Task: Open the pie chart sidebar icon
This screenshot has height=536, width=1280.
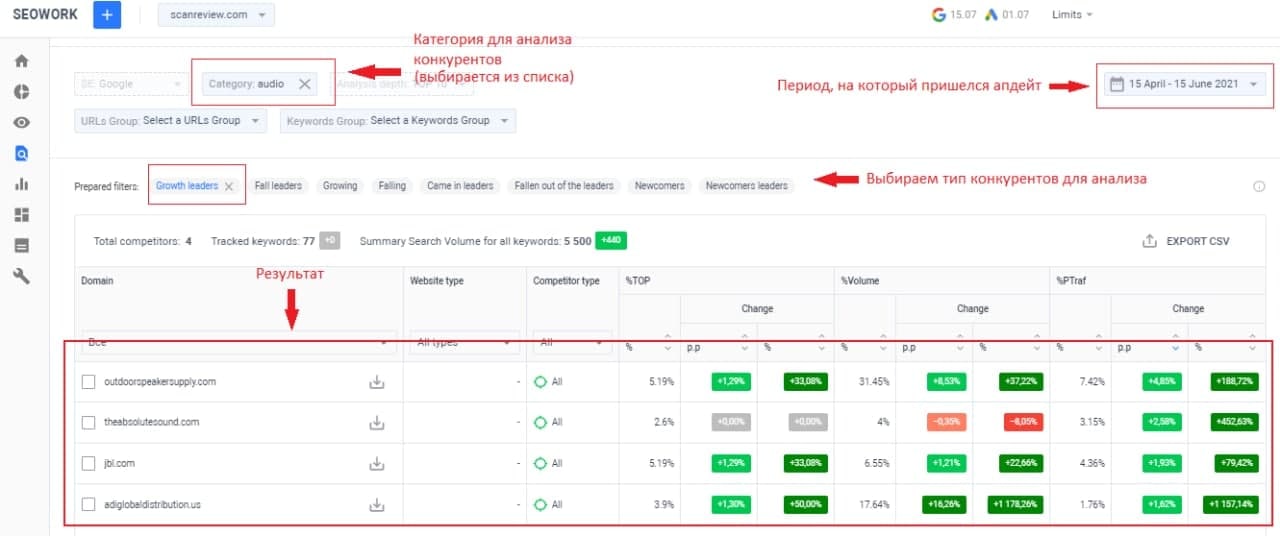Action: pyautogui.click(x=21, y=92)
